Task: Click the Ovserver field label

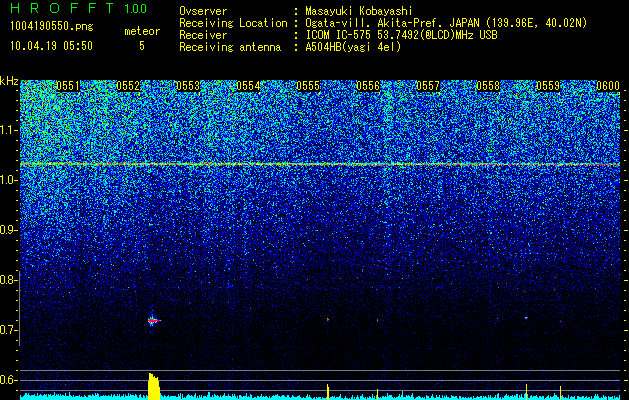Action: point(203,11)
